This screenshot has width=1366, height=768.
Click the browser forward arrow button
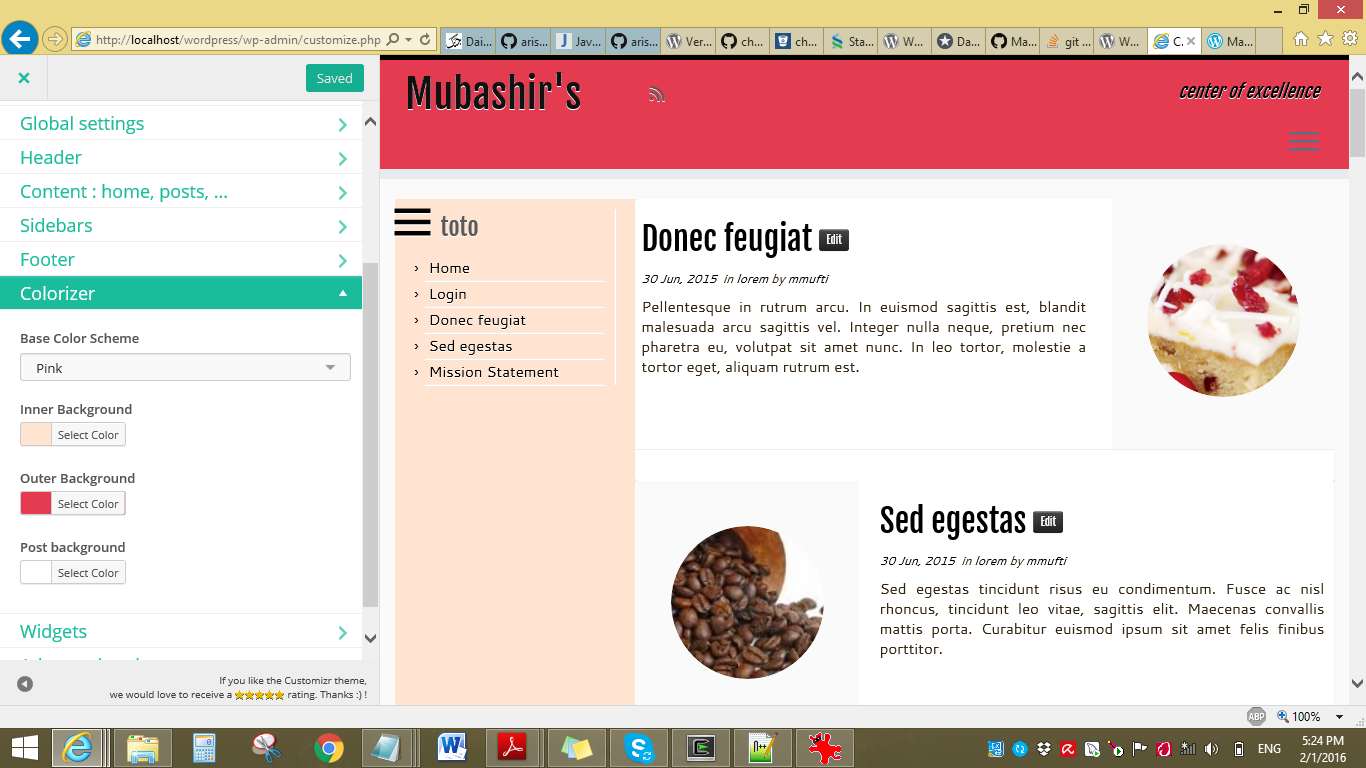click(55, 39)
